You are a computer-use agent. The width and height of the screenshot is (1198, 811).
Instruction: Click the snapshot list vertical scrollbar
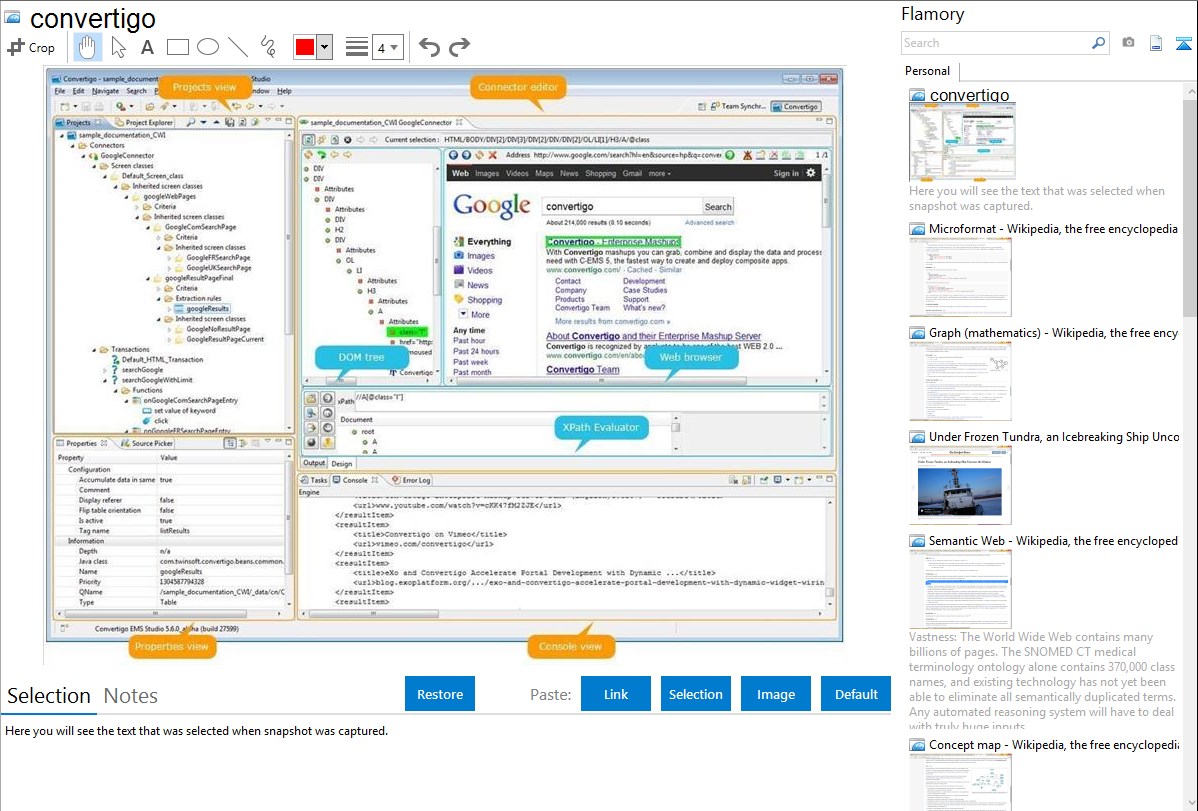[1190, 206]
